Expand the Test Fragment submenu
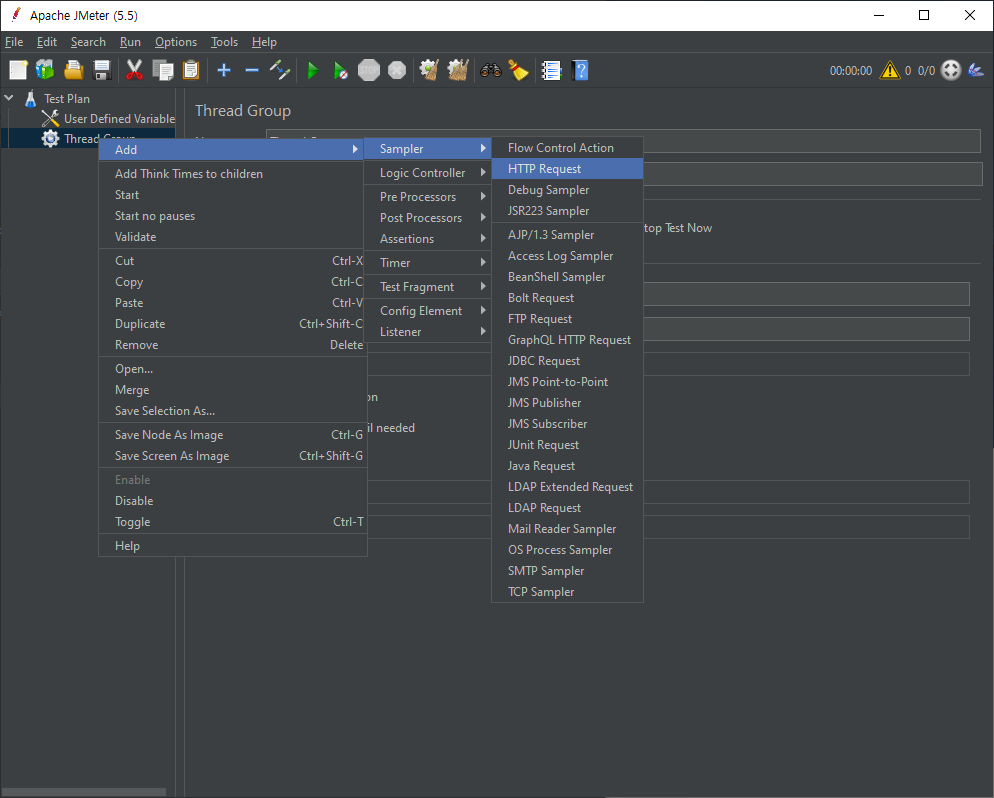Image resolution: width=994 pixels, height=798 pixels. pos(428,286)
